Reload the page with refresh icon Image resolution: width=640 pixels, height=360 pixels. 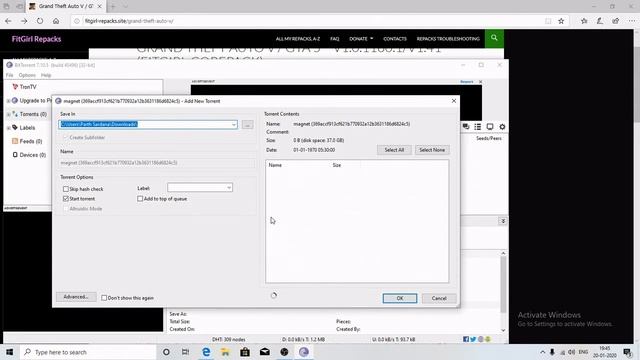[40, 21]
